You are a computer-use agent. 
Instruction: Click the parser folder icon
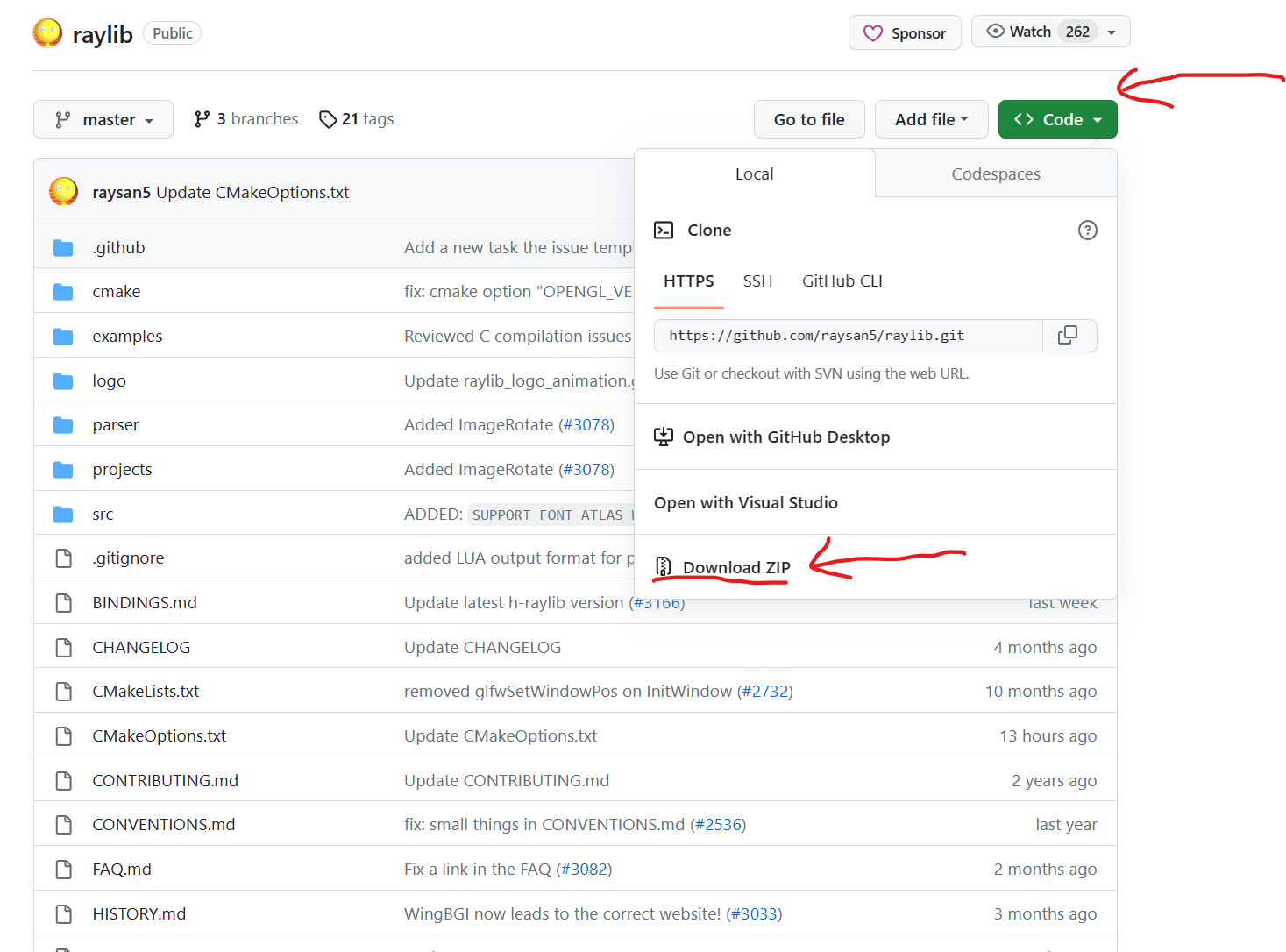[x=63, y=425]
